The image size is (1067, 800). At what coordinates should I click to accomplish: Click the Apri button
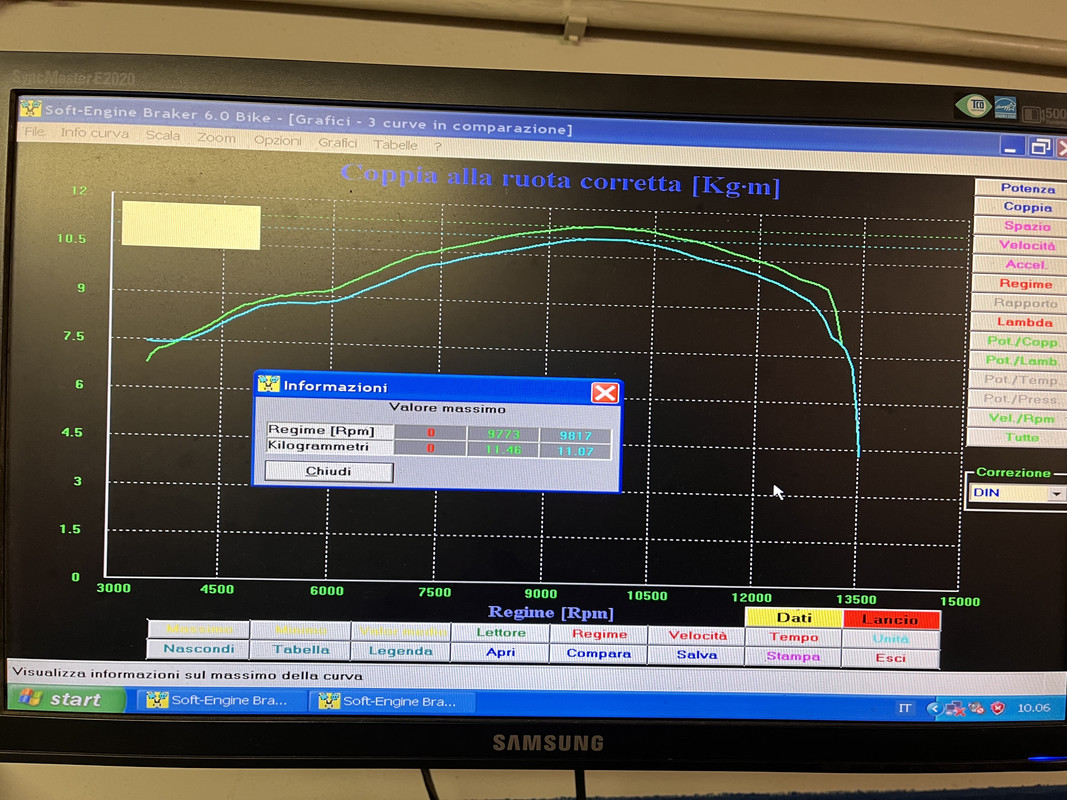[501, 652]
